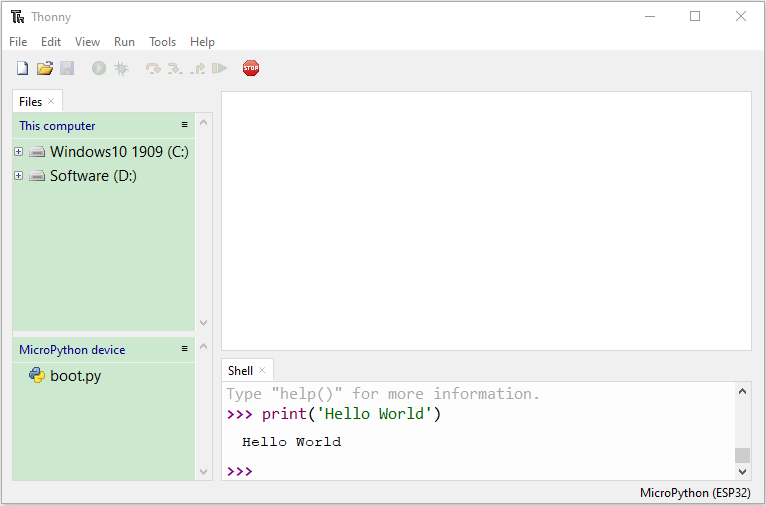Click the New file icon in toolbar

pos(22,68)
